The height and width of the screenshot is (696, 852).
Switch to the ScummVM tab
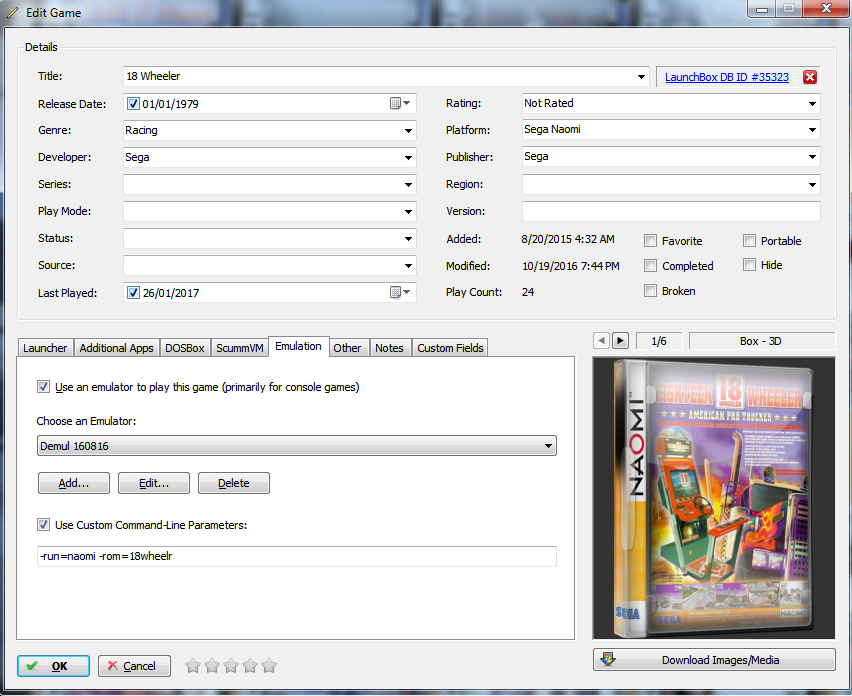[x=240, y=348]
